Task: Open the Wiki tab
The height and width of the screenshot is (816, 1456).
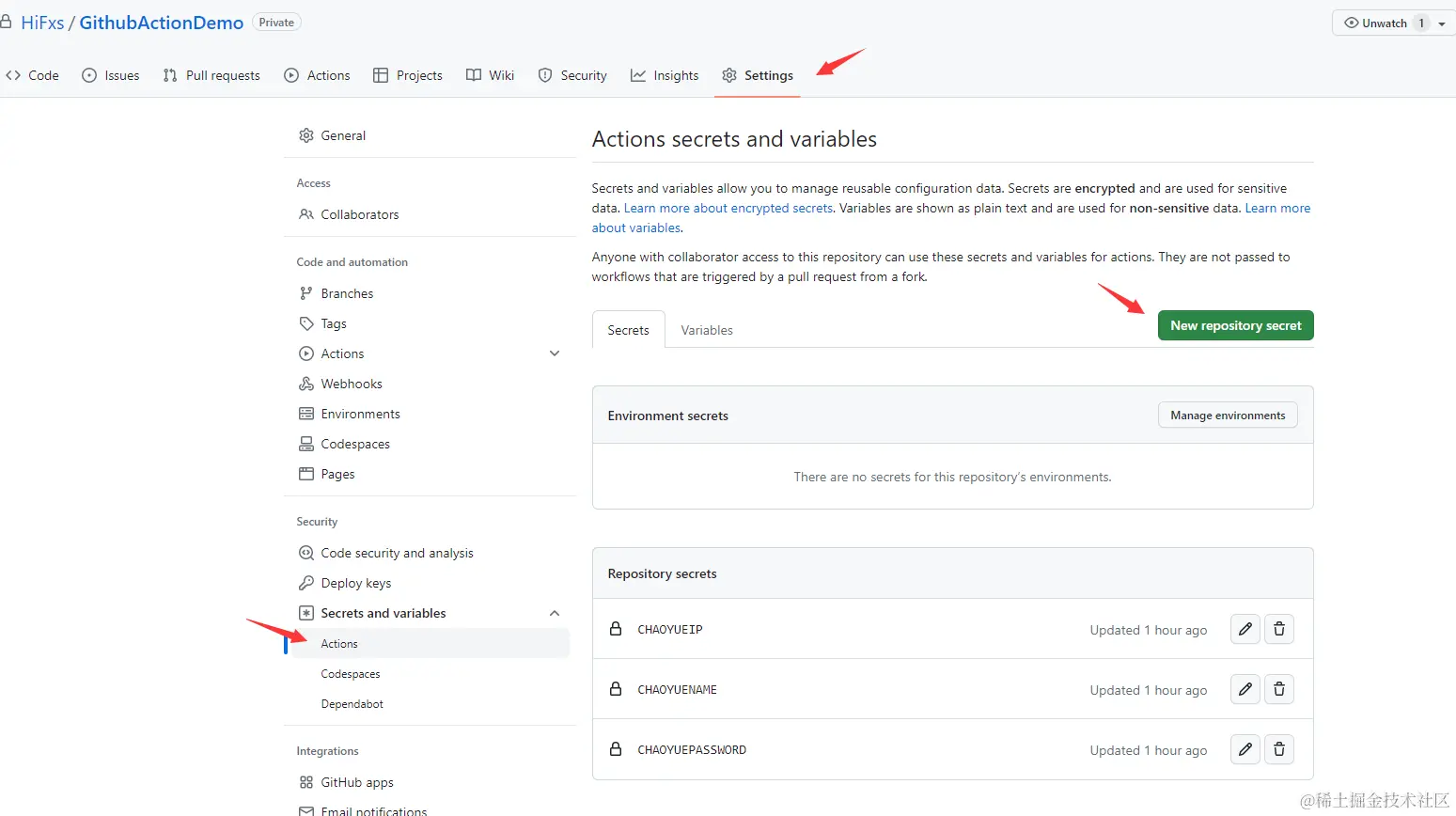Action: pos(491,75)
